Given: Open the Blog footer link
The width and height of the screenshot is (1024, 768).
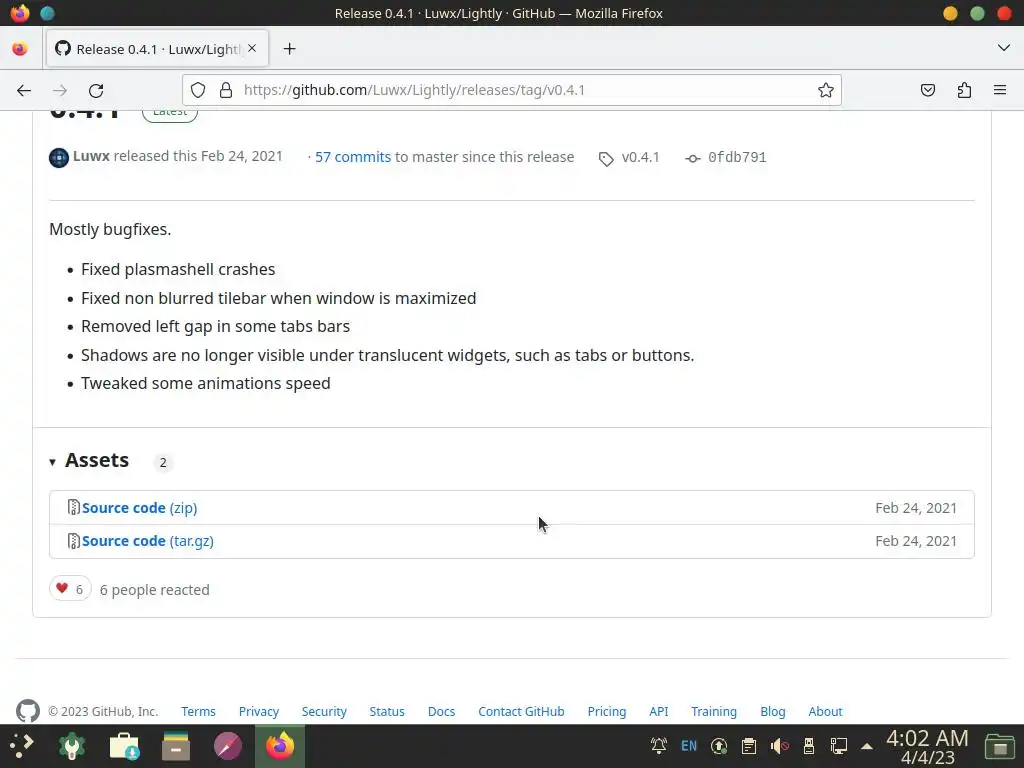Looking at the screenshot, I should click(x=773, y=712).
